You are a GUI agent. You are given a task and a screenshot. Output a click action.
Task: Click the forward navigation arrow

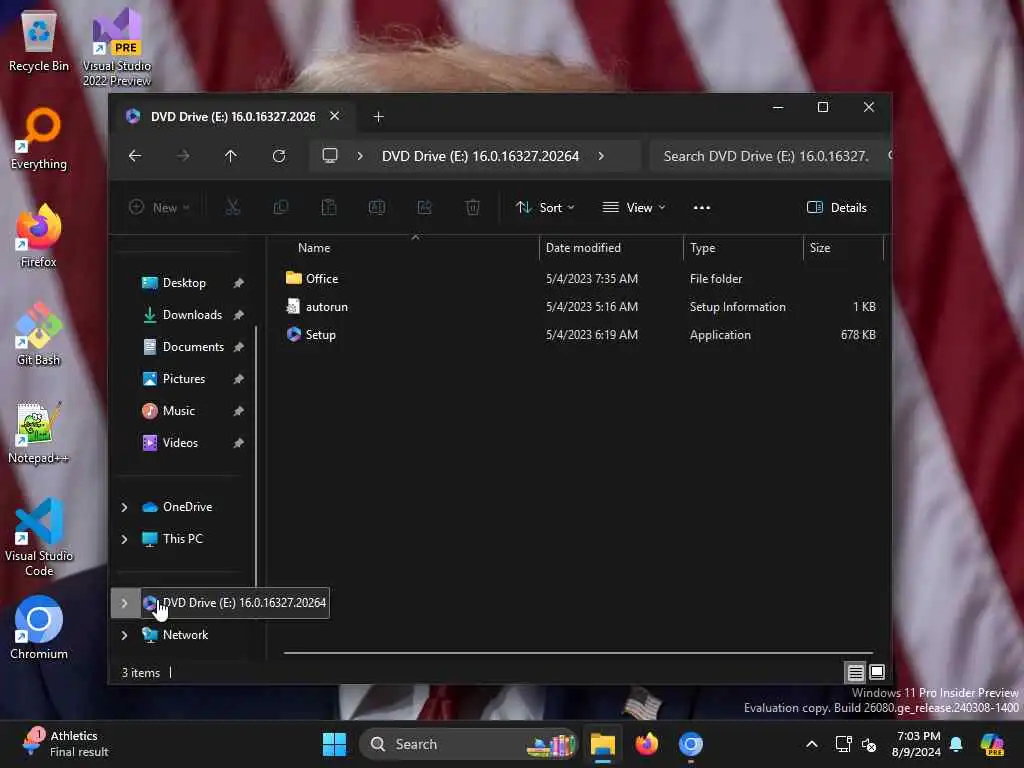point(183,156)
